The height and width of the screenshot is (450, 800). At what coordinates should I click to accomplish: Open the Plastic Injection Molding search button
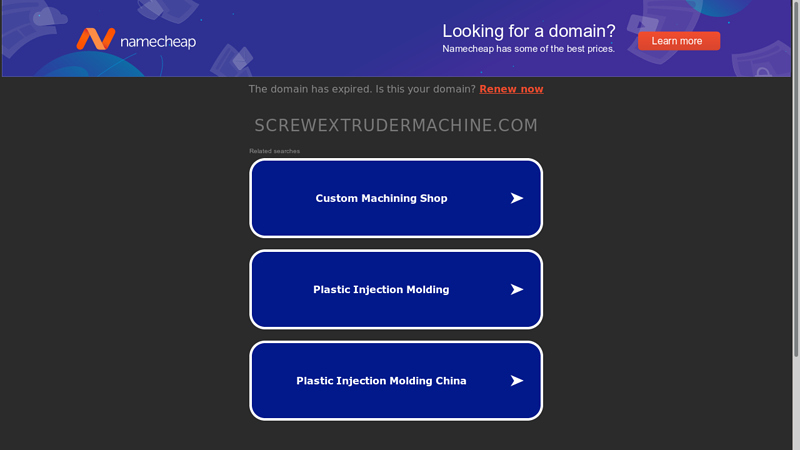pos(396,289)
